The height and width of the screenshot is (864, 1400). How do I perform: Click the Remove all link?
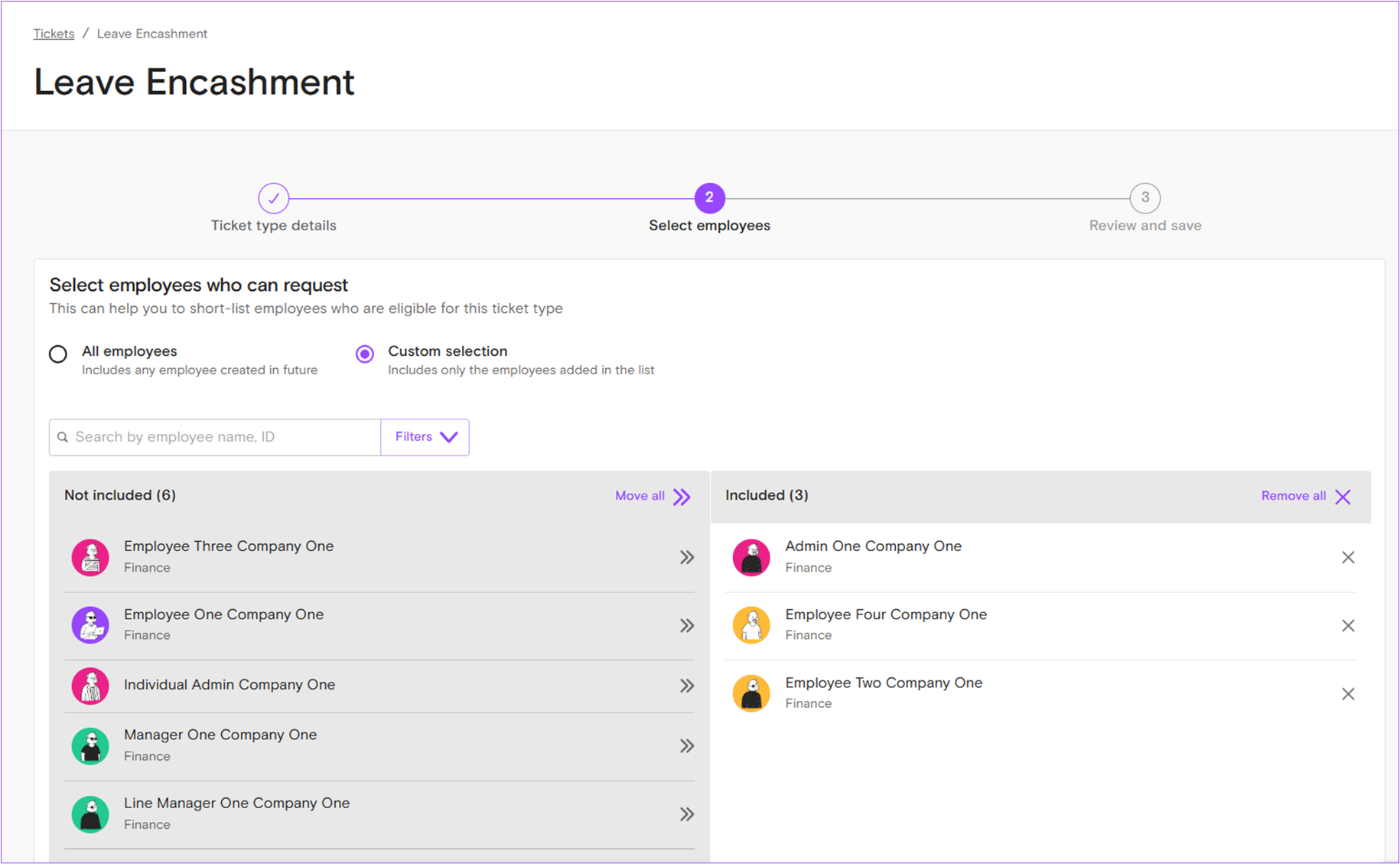tap(1307, 496)
